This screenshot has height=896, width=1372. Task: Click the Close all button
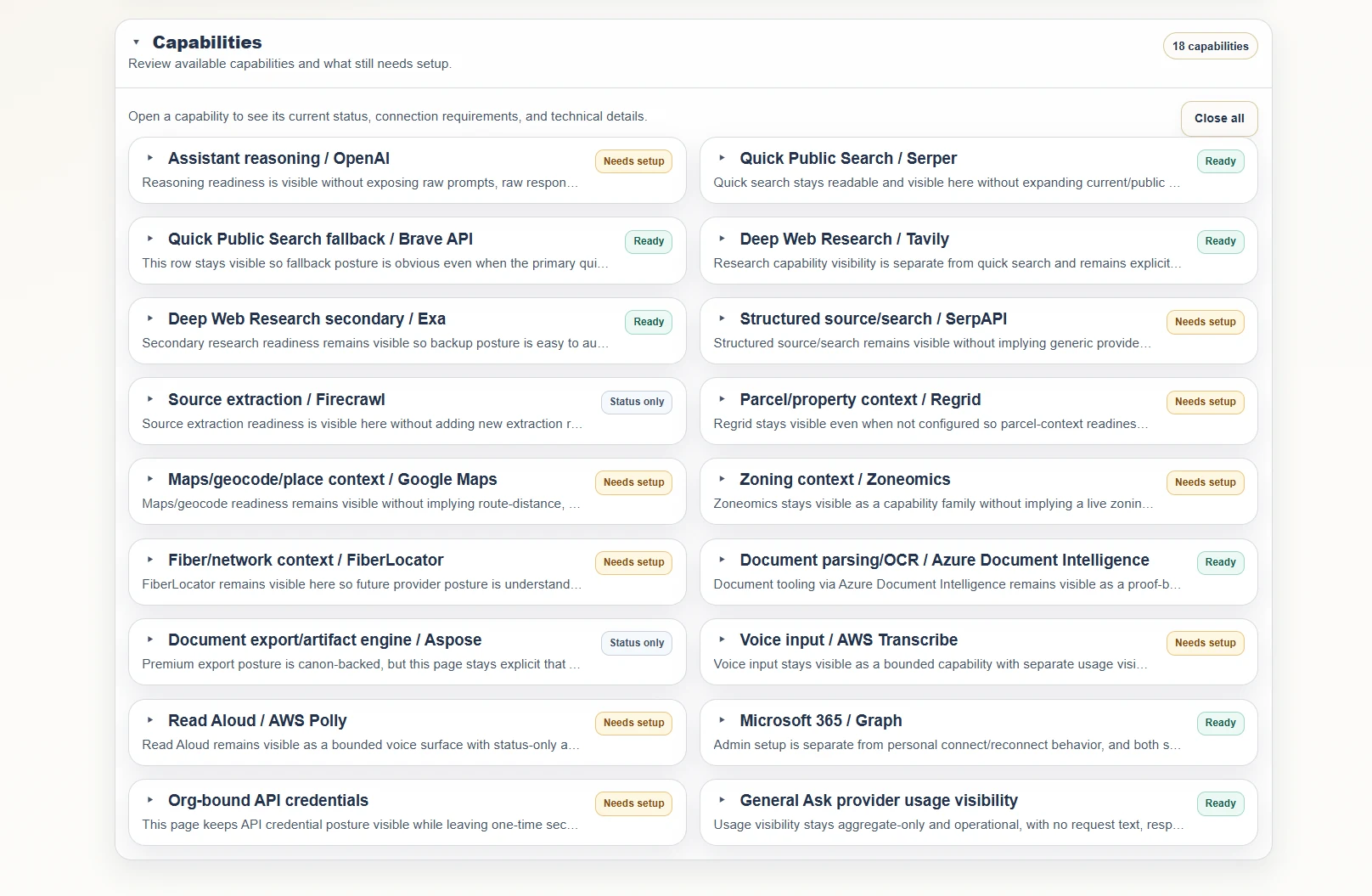tap(1219, 118)
